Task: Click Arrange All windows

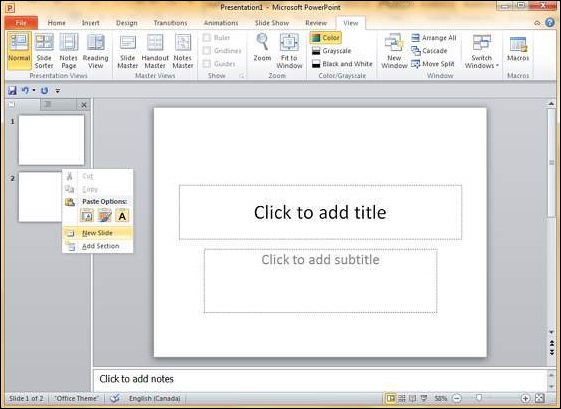Action: 434,38
